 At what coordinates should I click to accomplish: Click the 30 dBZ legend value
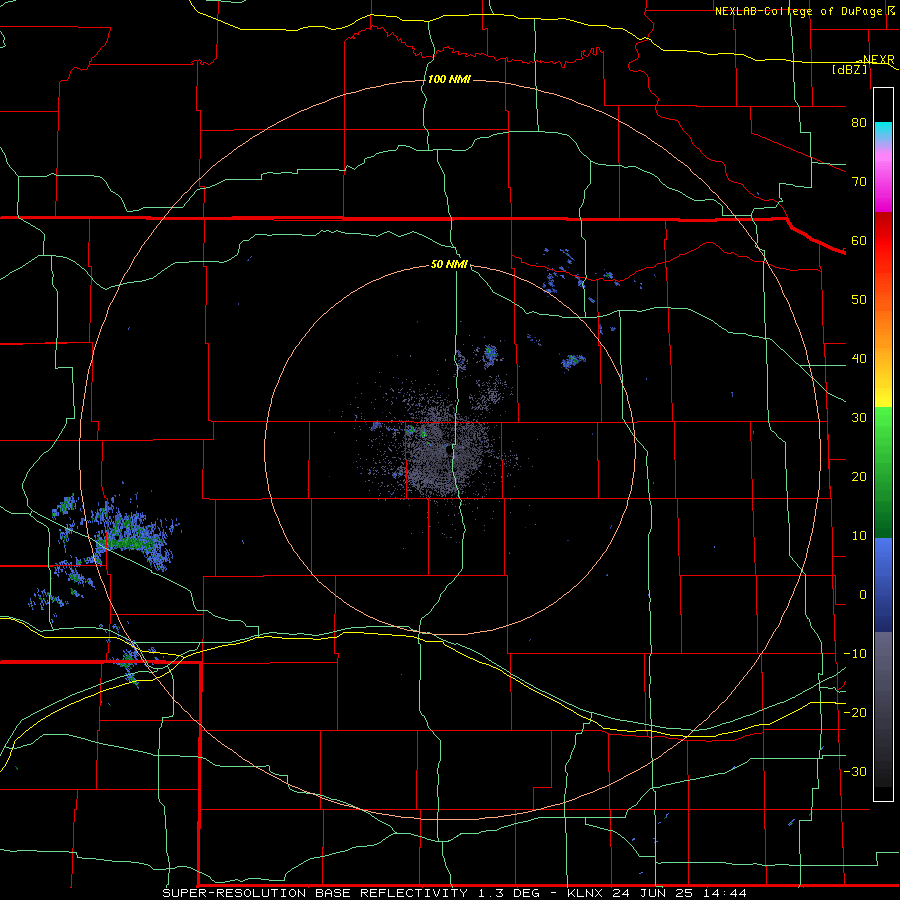(x=859, y=418)
